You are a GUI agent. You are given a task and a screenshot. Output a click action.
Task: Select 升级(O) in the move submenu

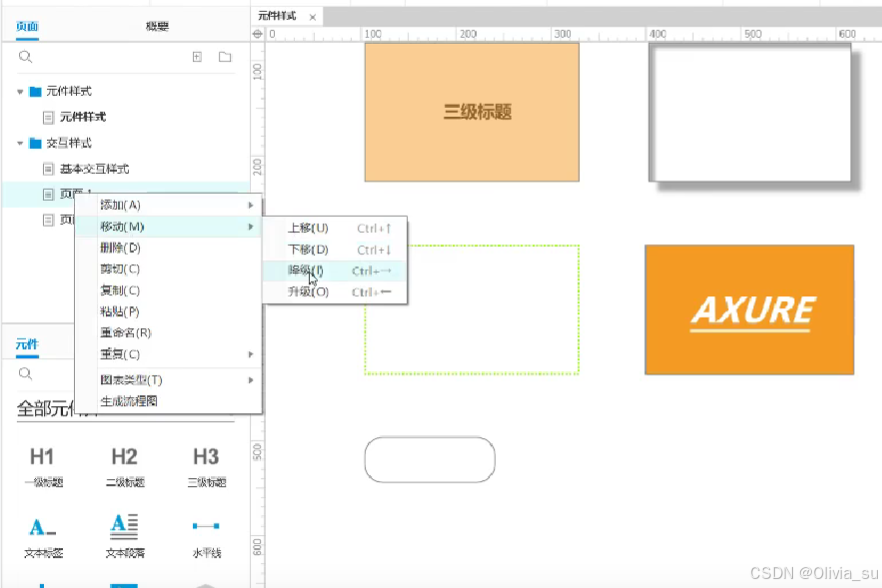coord(335,292)
